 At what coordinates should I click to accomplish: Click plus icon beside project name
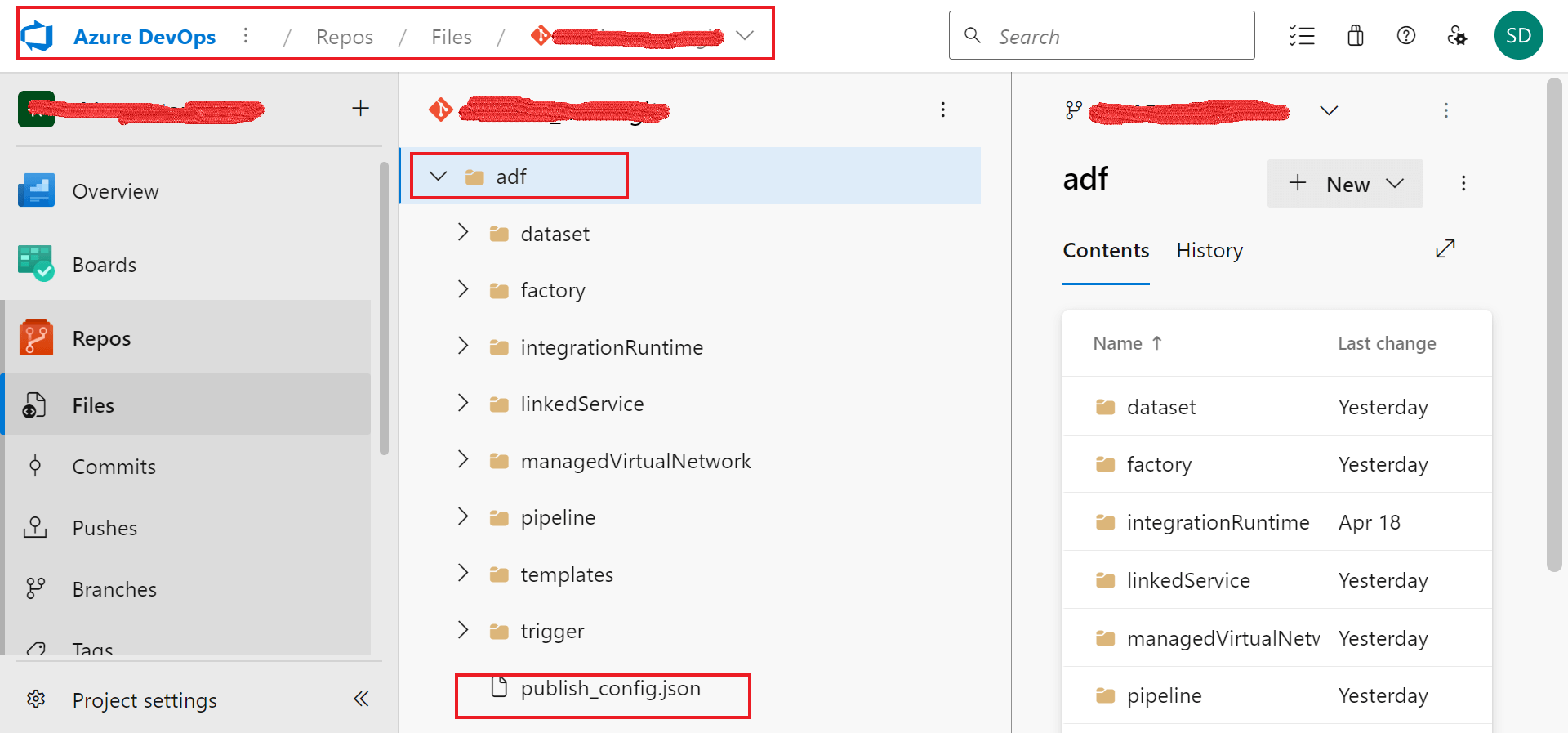point(360,109)
